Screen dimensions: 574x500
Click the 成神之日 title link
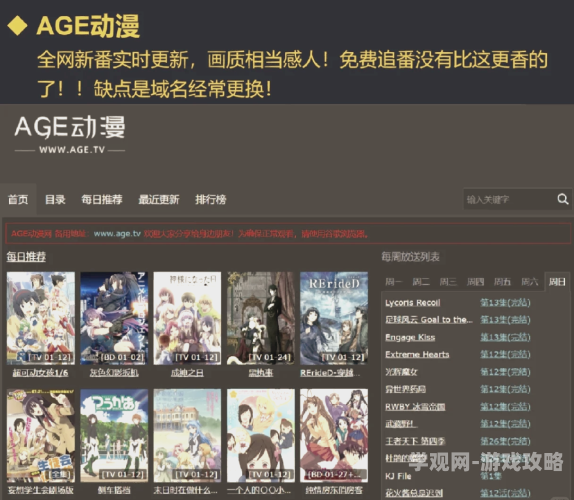(x=187, y=373)
